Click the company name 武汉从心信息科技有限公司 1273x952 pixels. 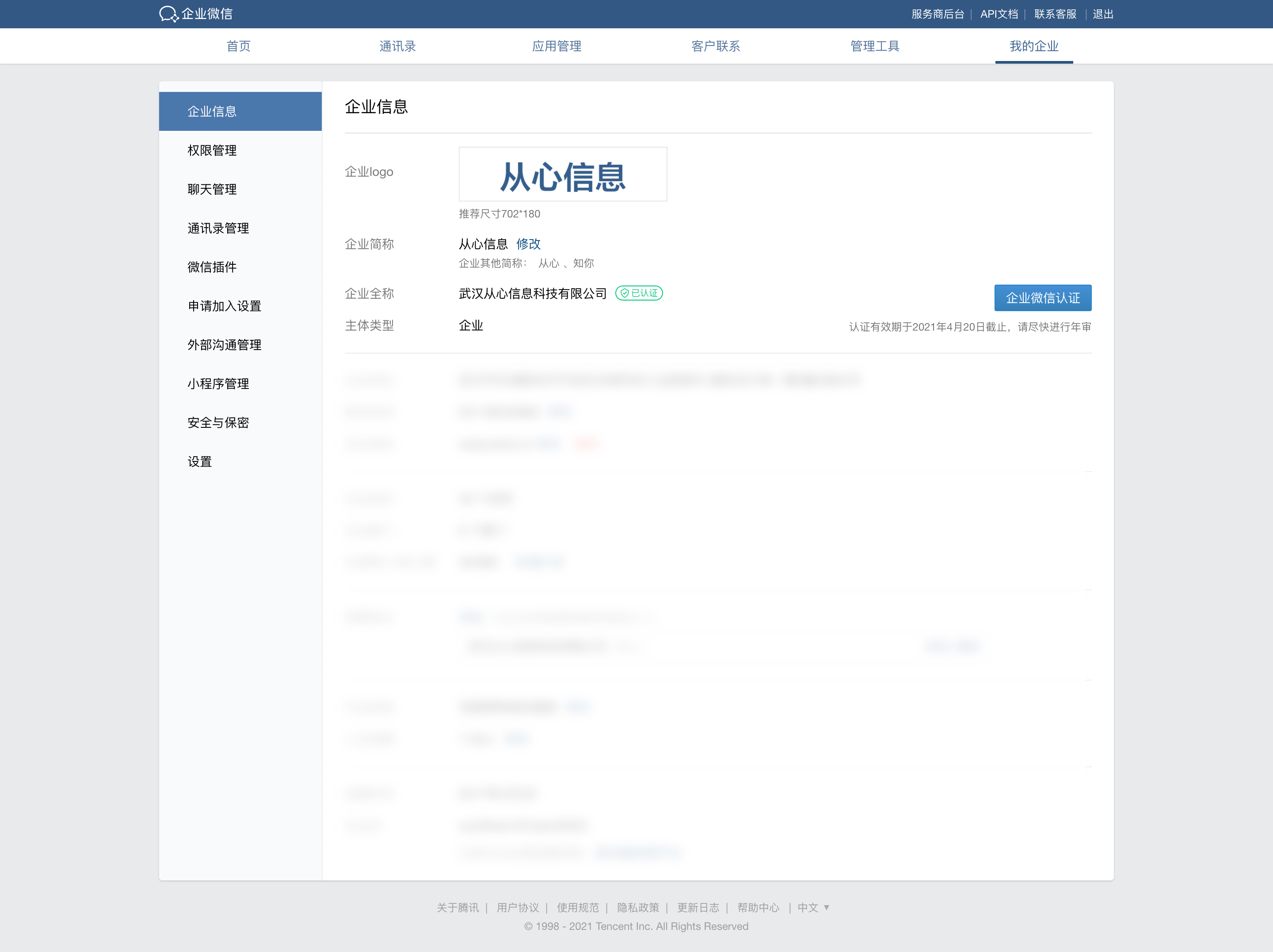(x=532, y=293)
